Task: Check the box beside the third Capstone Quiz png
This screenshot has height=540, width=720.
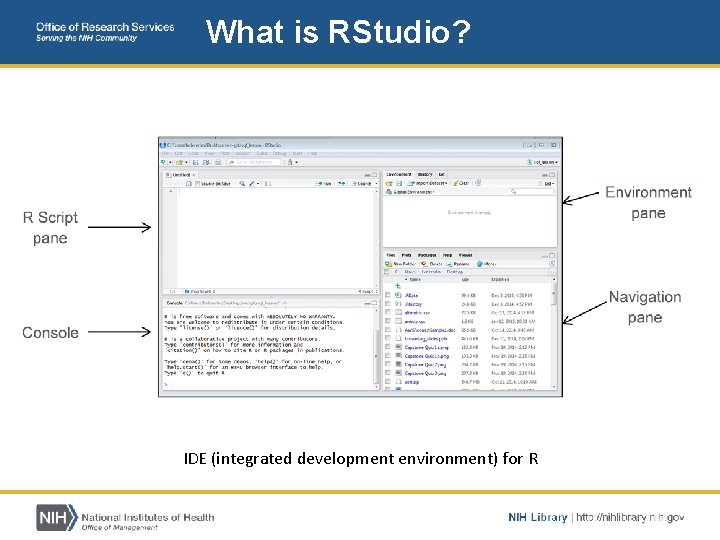Action: pos(388,365)
